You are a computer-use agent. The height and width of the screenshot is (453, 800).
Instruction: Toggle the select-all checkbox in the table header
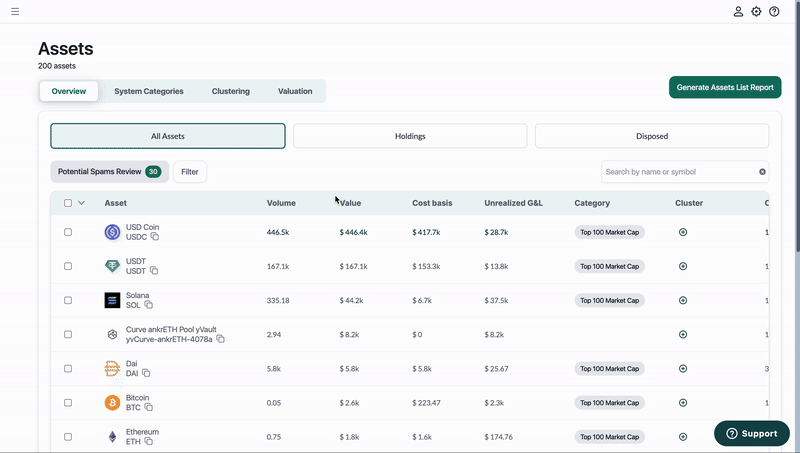point(68,203)
